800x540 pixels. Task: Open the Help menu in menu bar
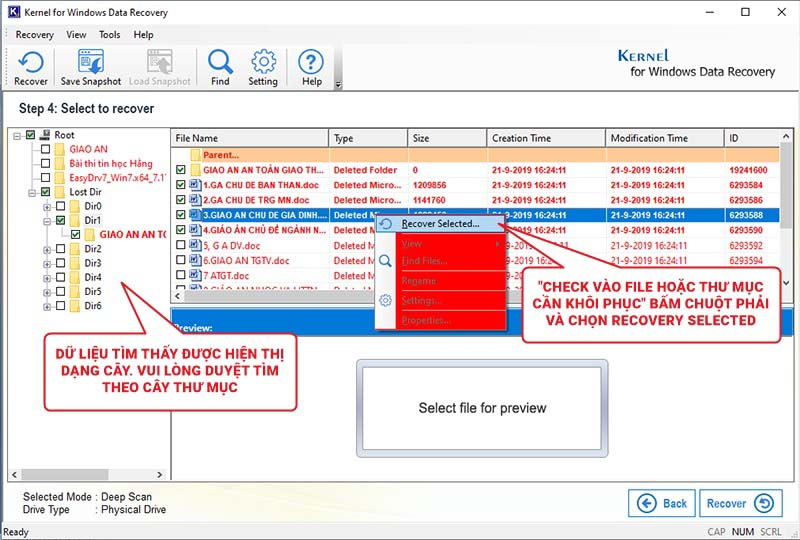coord(143,35)
